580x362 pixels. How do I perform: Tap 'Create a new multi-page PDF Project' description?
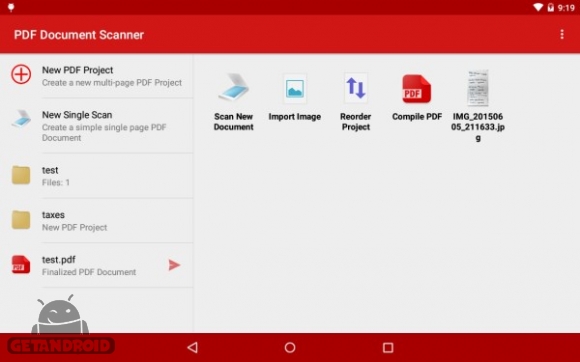(x=112, y=82)
